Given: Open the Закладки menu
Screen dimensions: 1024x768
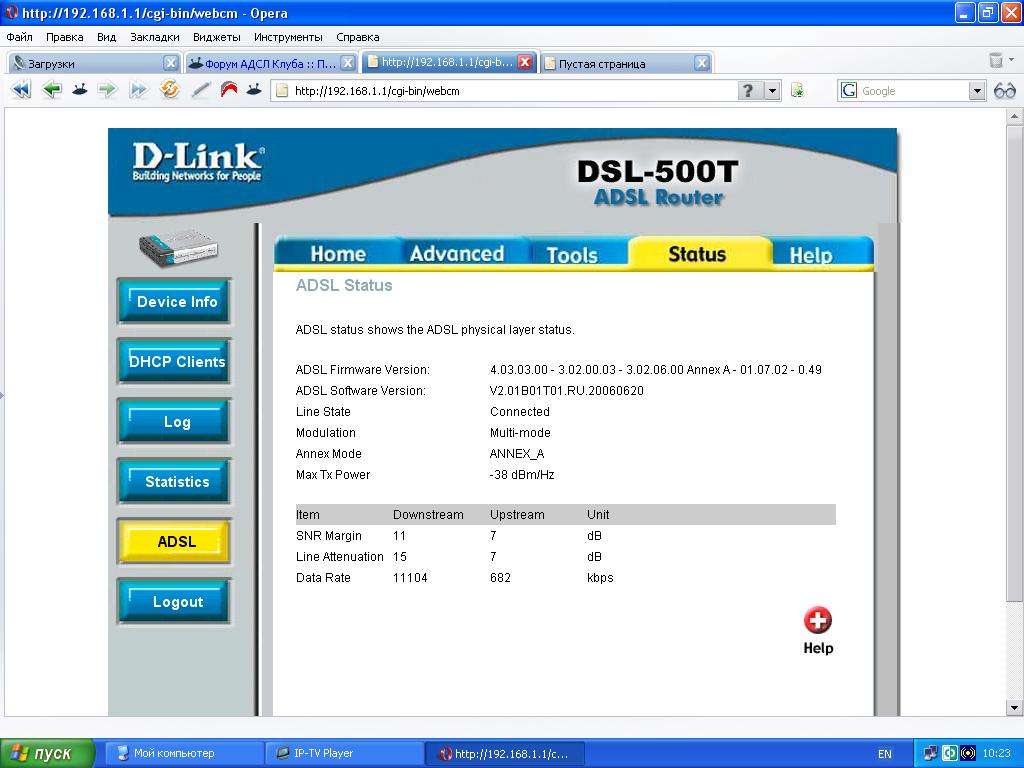Looking at the screenshot, I should point(155,37).
